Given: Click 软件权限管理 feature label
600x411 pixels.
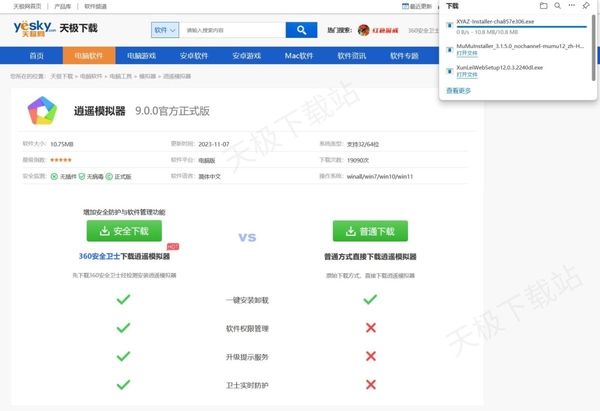Looking at the screenshot, I should pyautogui.click(x=247, y=328).
